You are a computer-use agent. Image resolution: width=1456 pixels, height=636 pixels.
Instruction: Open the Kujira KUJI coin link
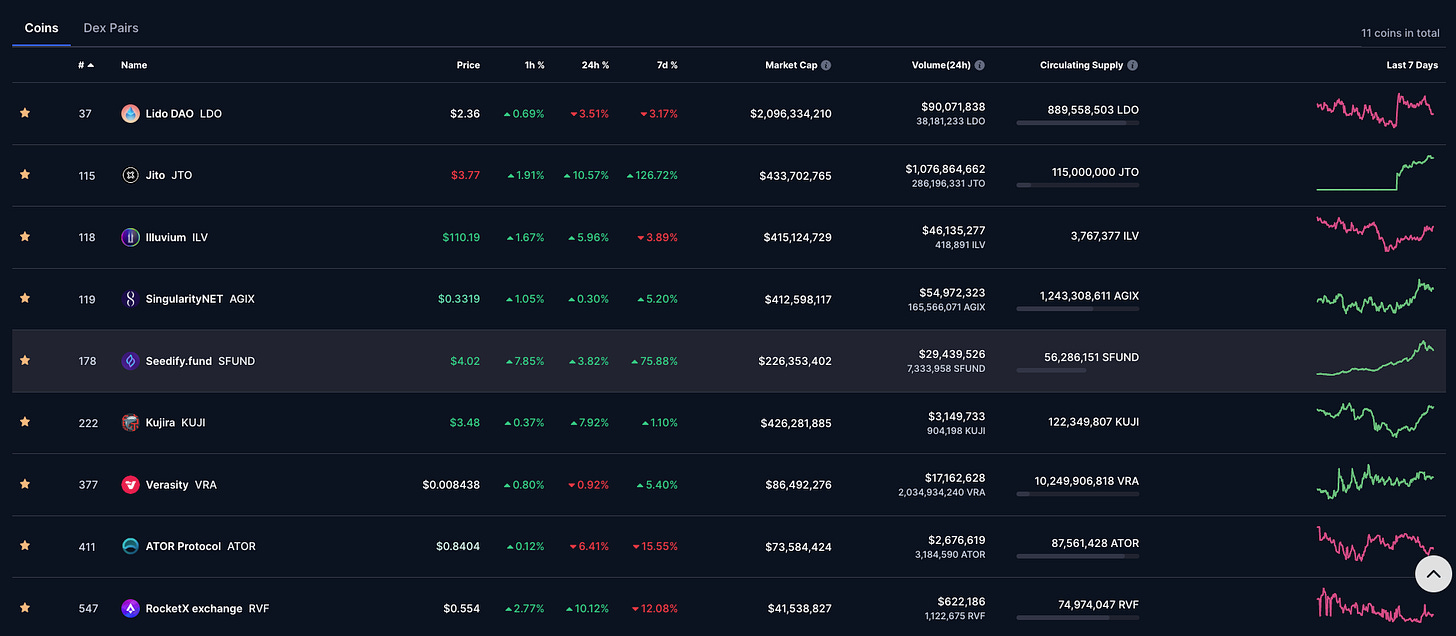coord(164,422)
